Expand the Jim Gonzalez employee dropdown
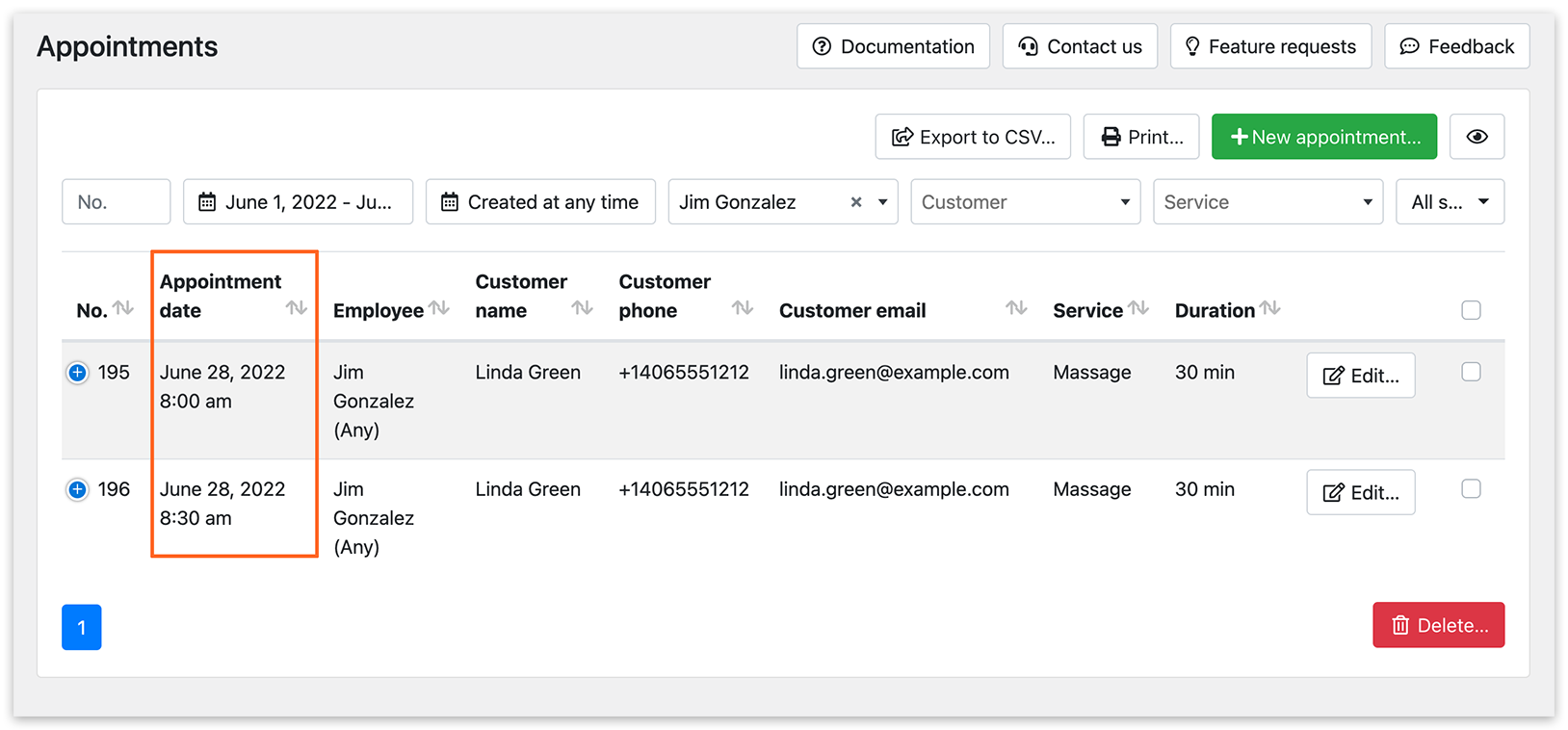The height and width of the screenshot is (730, 1568). coord(882,202)
